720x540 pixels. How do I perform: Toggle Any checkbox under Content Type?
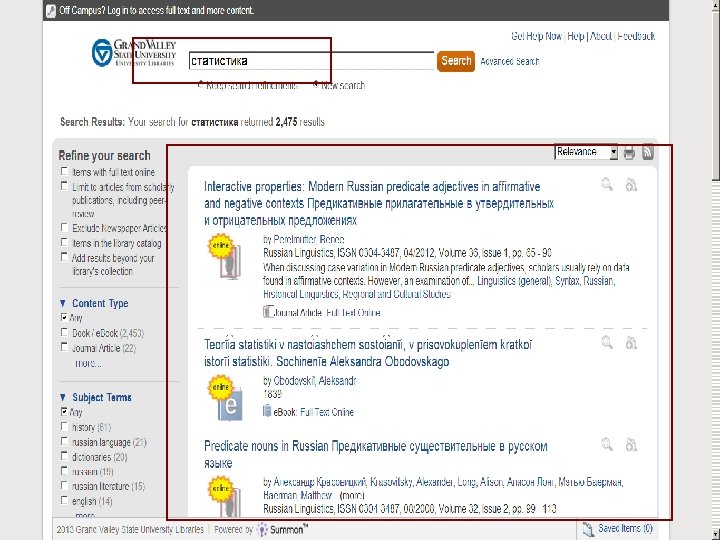pyautogui.click(x=64, y=317)
